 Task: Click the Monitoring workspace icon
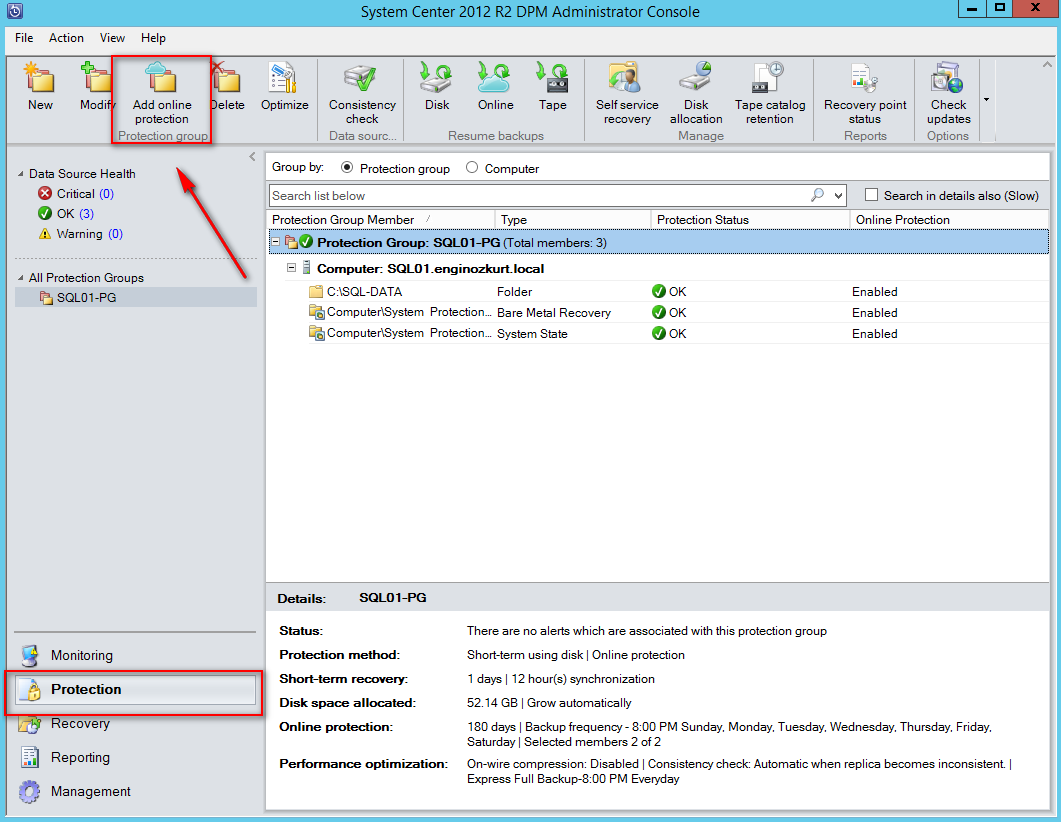(x=30, y=655)
